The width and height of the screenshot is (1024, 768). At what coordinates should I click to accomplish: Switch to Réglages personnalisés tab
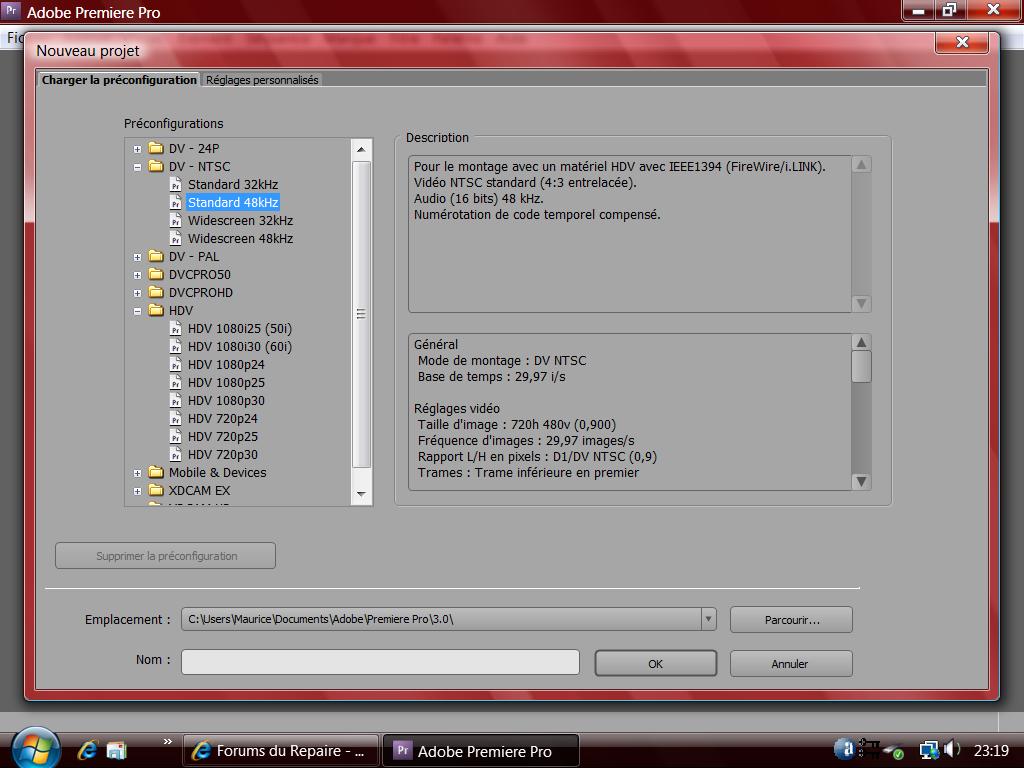coord(262,80)
